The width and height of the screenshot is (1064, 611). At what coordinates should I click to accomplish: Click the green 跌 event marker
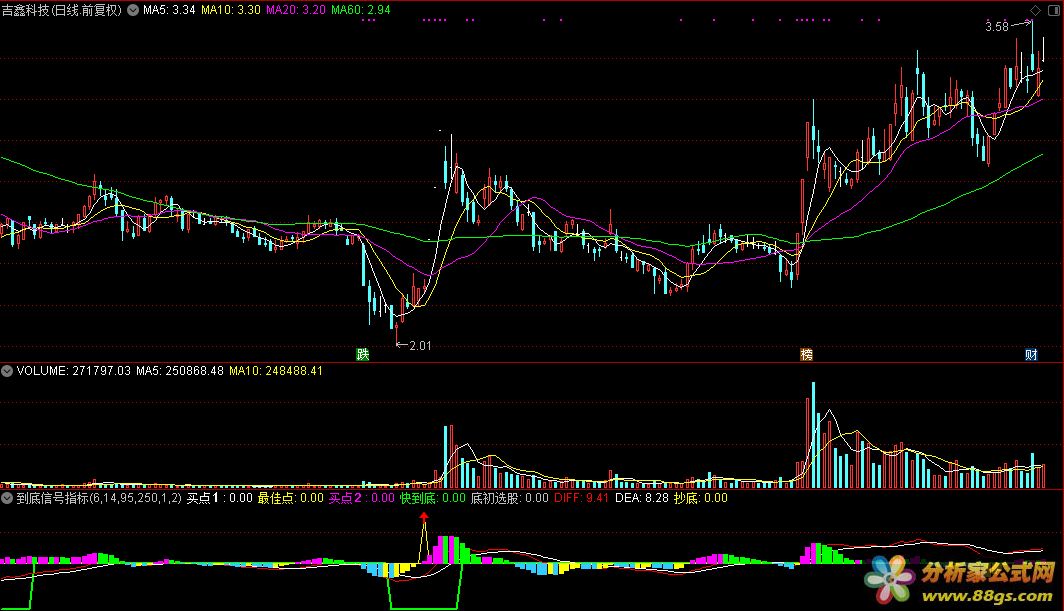(x=363, y=354)
